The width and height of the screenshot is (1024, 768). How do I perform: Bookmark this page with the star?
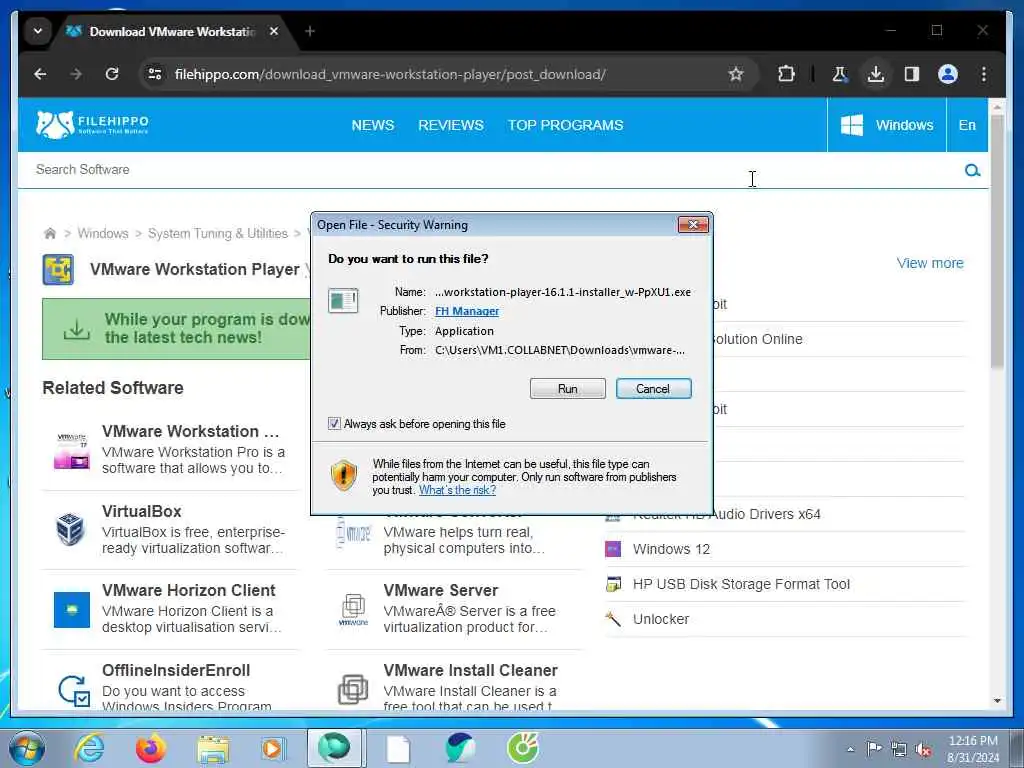coord(736,74)
